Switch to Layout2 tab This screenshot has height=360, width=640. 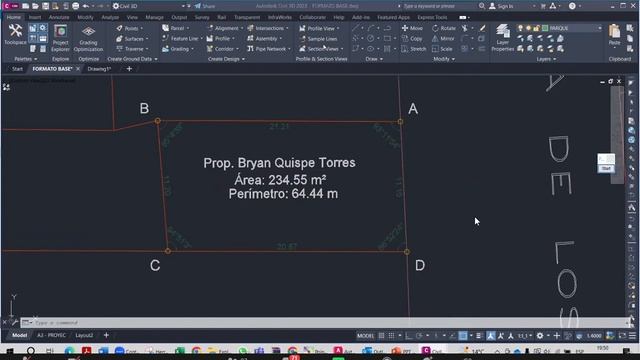(x=84, y=336)
